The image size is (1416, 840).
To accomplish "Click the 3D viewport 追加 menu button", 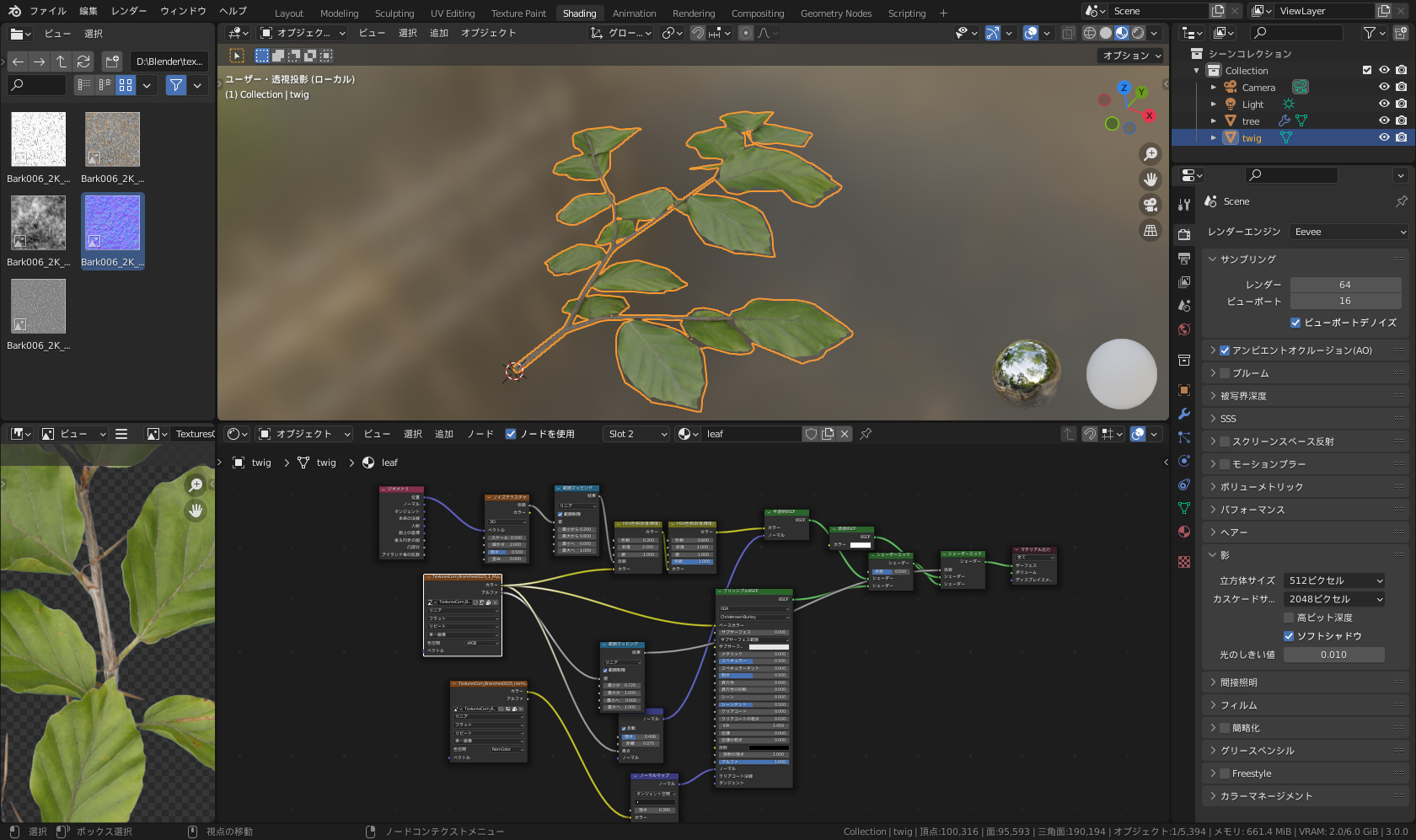I will pyautogui.click(x=439, y=33).
